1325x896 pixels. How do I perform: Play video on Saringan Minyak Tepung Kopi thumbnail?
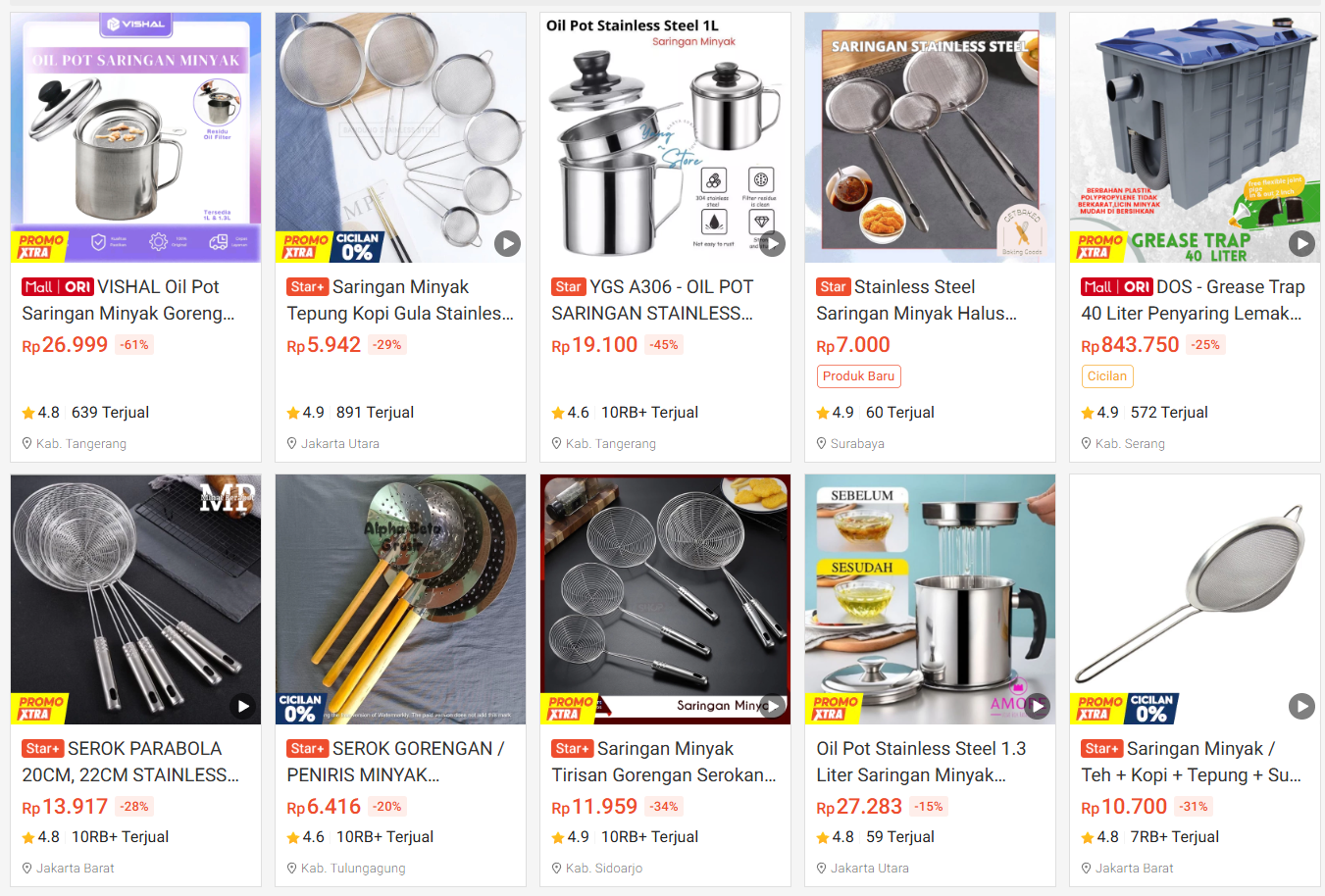pyautogui.click(x=507, y=243)
